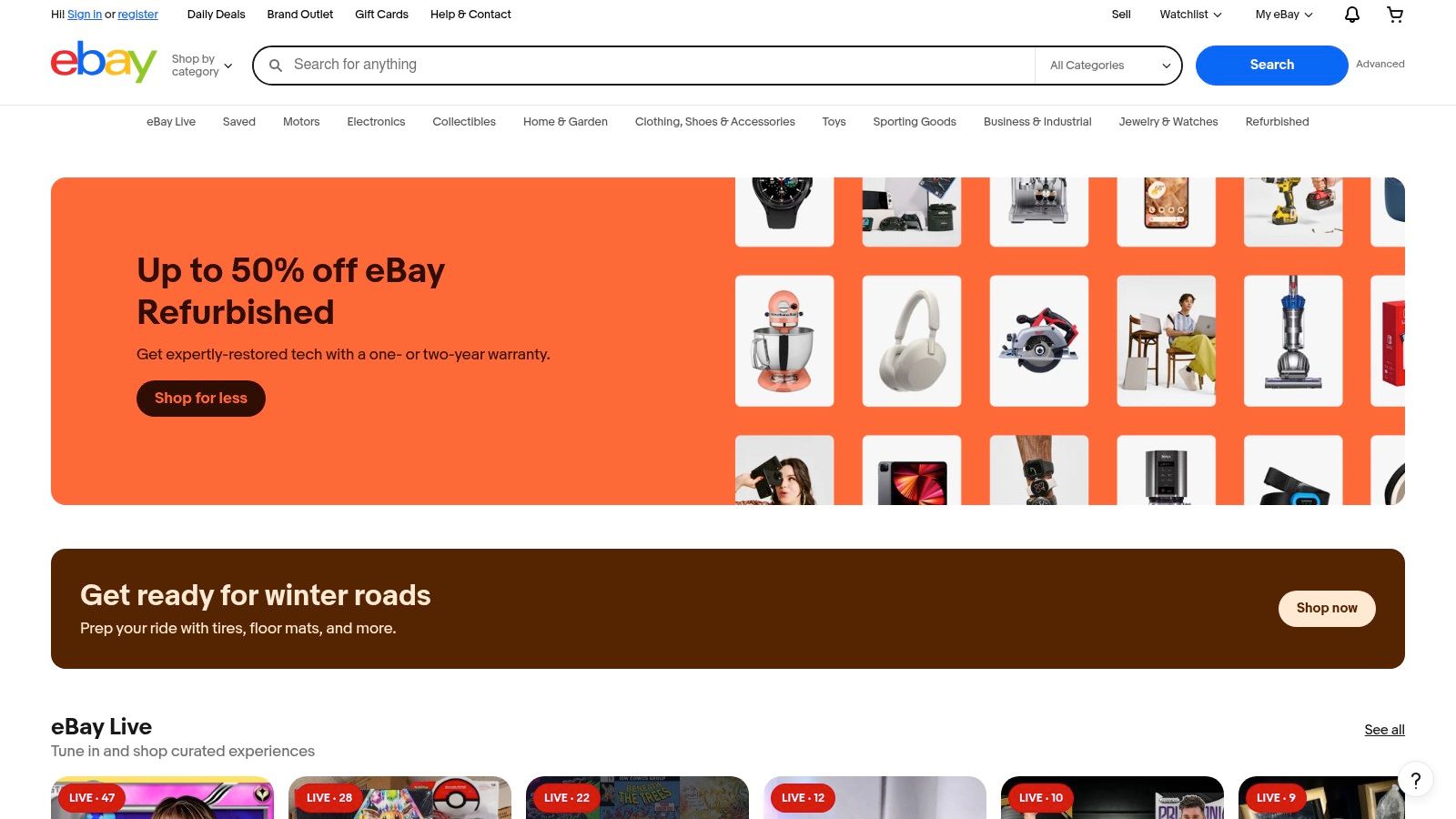Open the Dyson vacuum product tile
This screenshot has height=819, width=1456.
(1293, 341)
